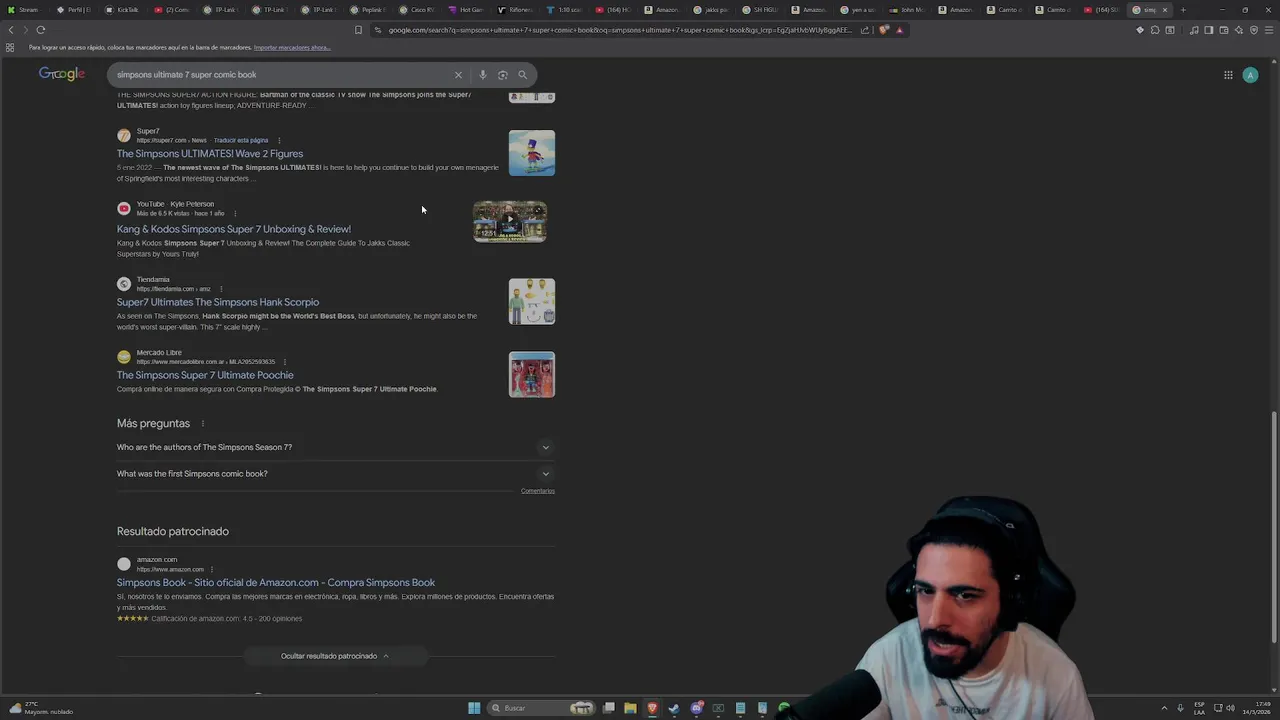Search by image with Google Lens icon
This screenshot has height=720, width=1280.
tap(503, 75)
